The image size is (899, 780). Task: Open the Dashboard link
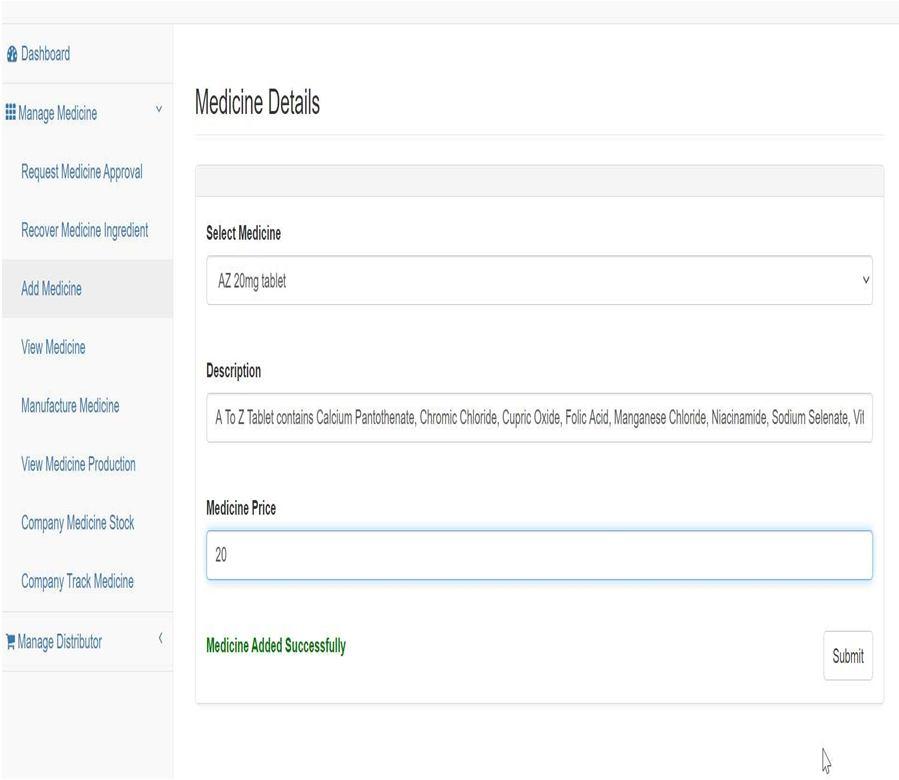[45, 54]
